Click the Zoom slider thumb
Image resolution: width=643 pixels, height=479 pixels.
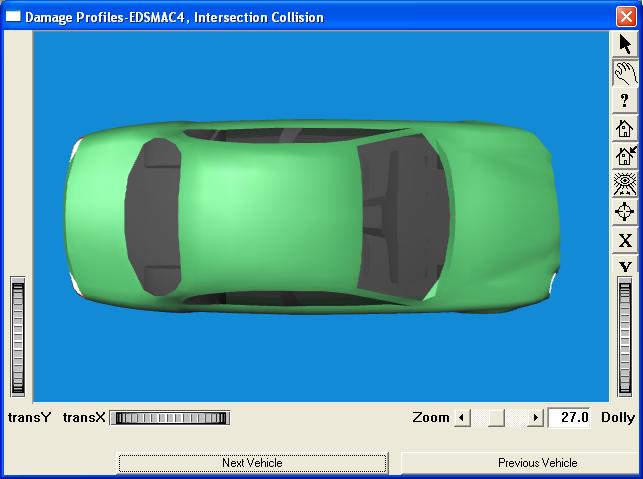[x=496, y=418]
